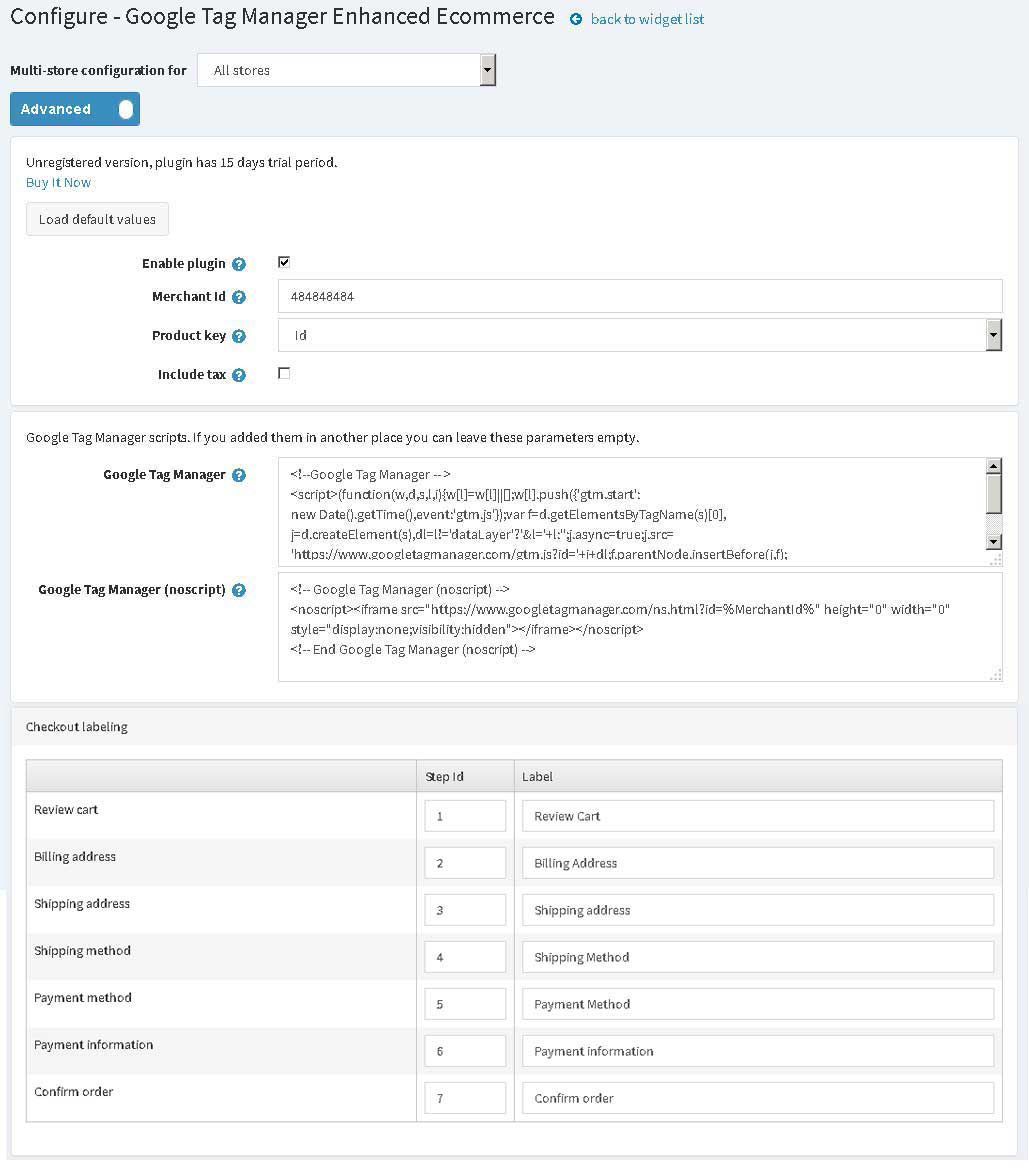The image size is (1029, 1169).
Task: Go back to widget list
Action: [x=646, y=19]
